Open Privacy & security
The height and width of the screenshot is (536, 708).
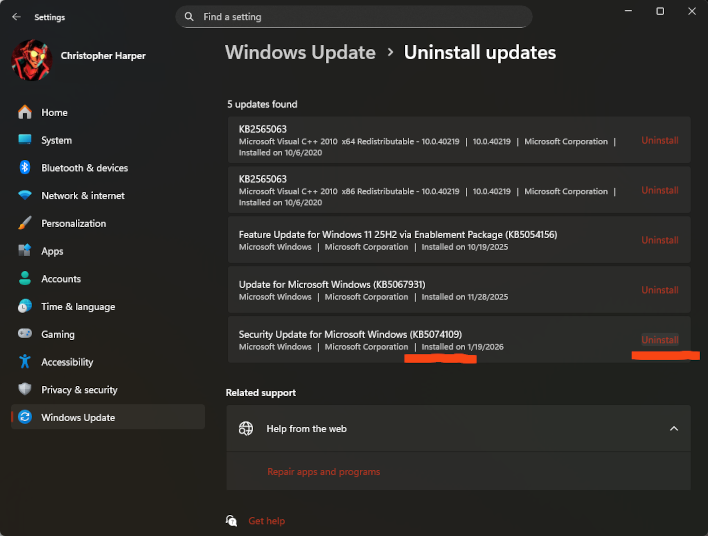(108, 390)
